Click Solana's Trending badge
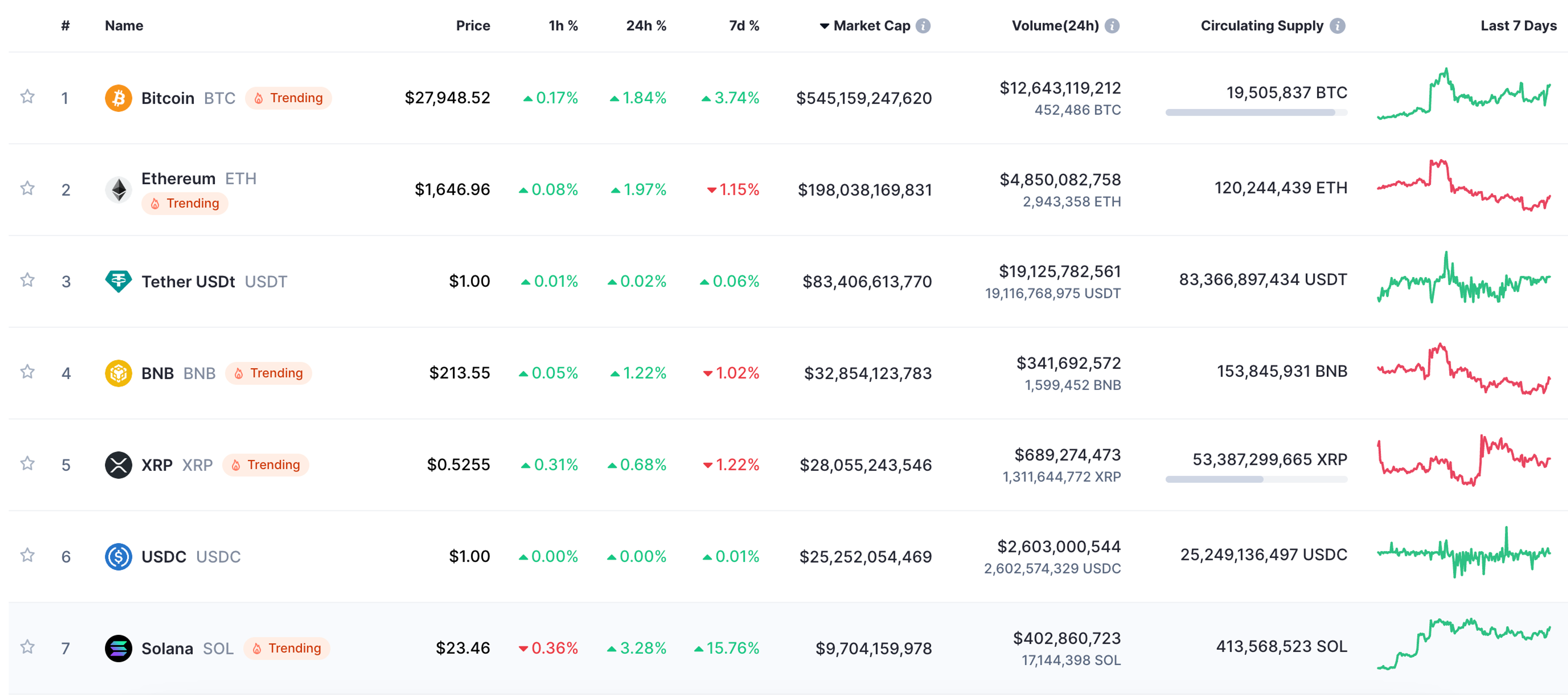The height and width of the screenshot is (695, 1568). pyautogui.click(x=287, y=649)
